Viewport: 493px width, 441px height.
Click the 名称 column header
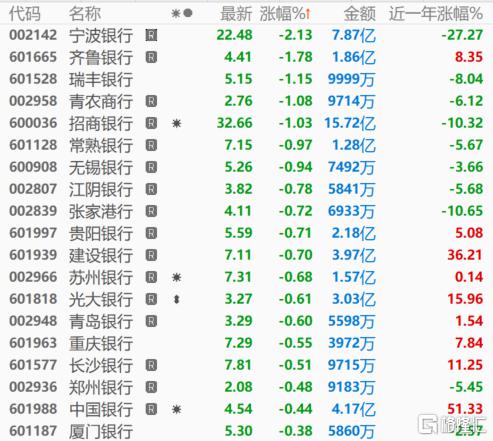(x=85, y=14)
